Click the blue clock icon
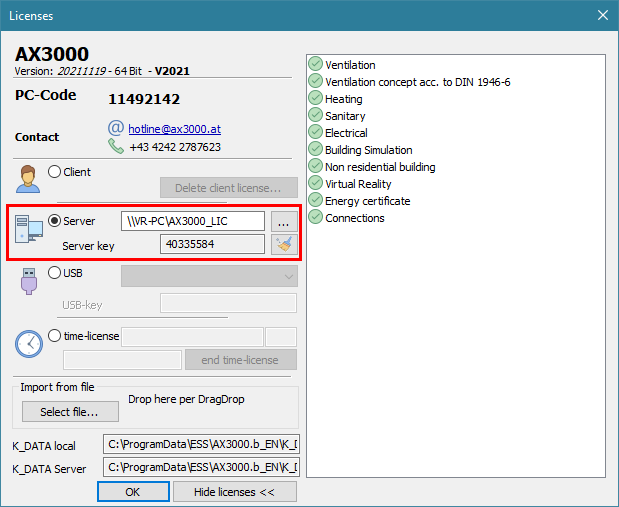Image resolution: width=619 pixels, height=507 pixels. (x=29, y=344)
